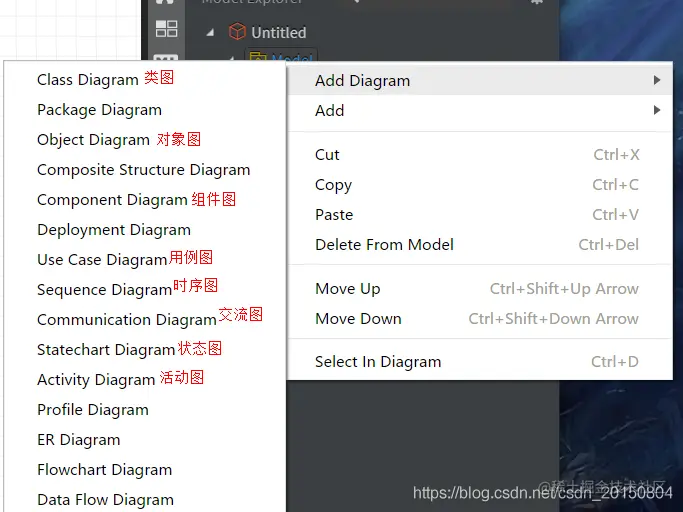Screen dimensions: 683x512
Task: Open the Add Diagram submenu item
Action: (480, 81)
